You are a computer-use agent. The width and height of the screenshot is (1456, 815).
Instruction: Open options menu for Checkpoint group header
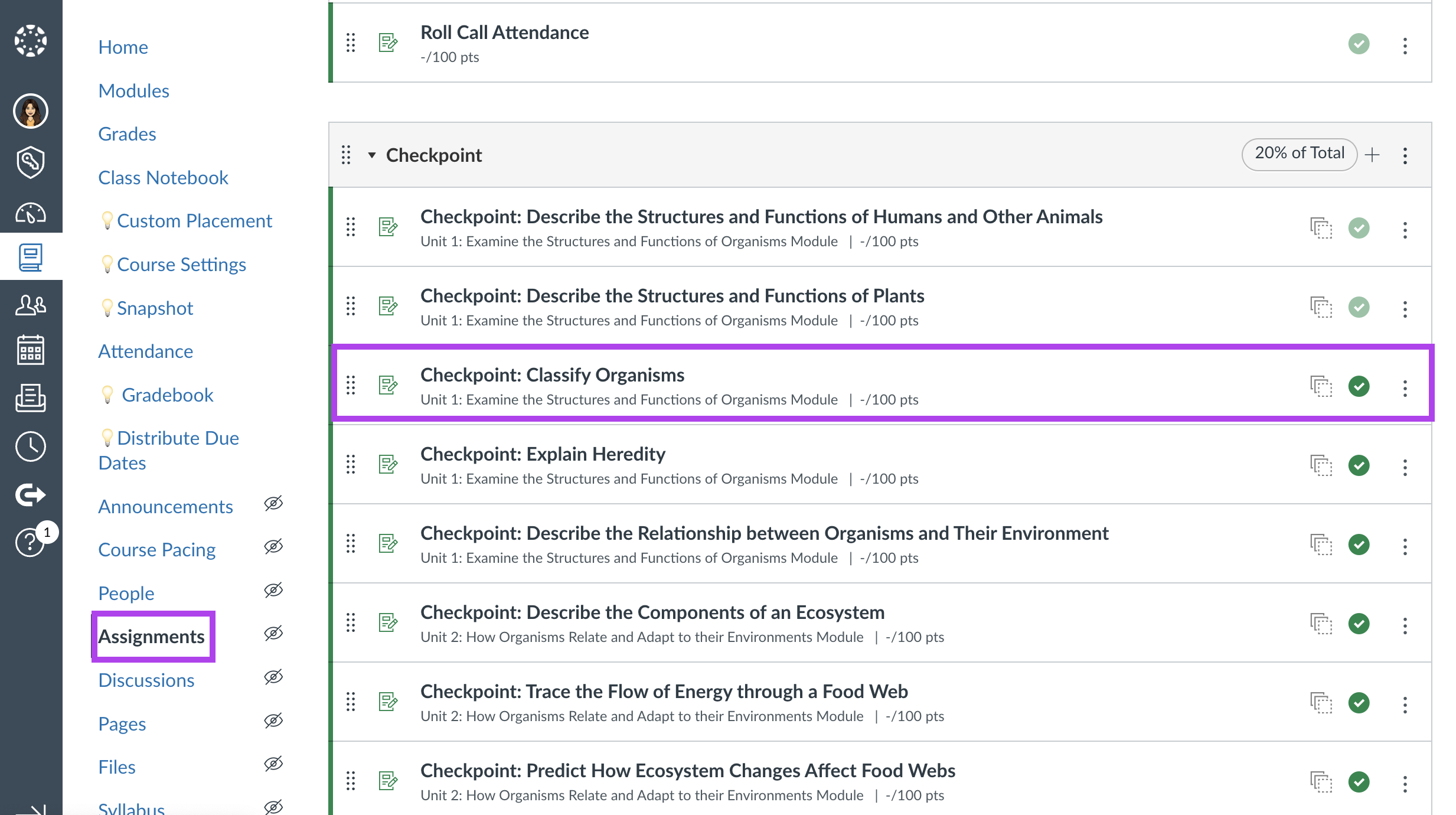pos(1405,155)
